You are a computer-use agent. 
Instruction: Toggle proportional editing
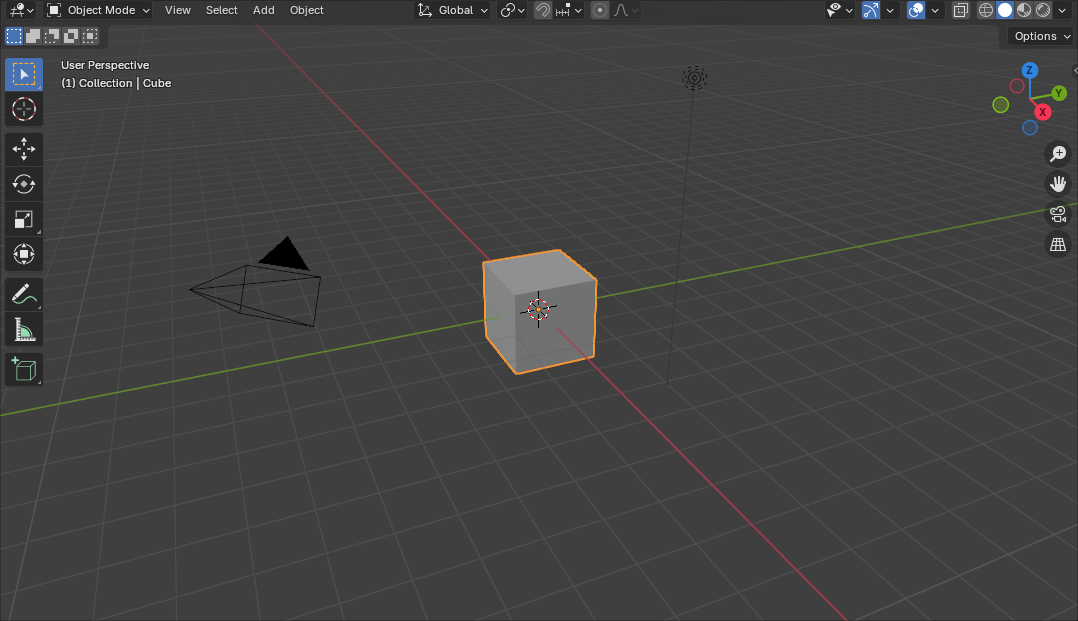(x=600, y=10)
